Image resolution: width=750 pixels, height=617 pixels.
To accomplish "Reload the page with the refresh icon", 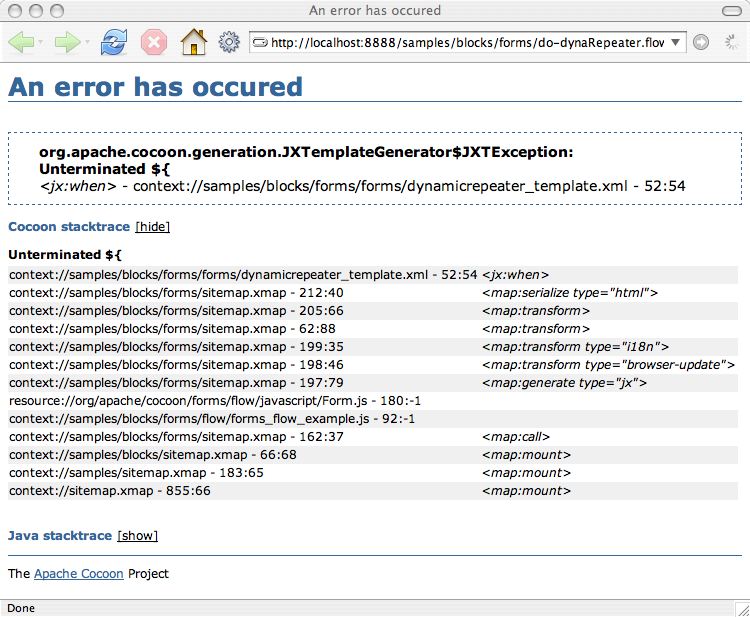I will point(114,42).
